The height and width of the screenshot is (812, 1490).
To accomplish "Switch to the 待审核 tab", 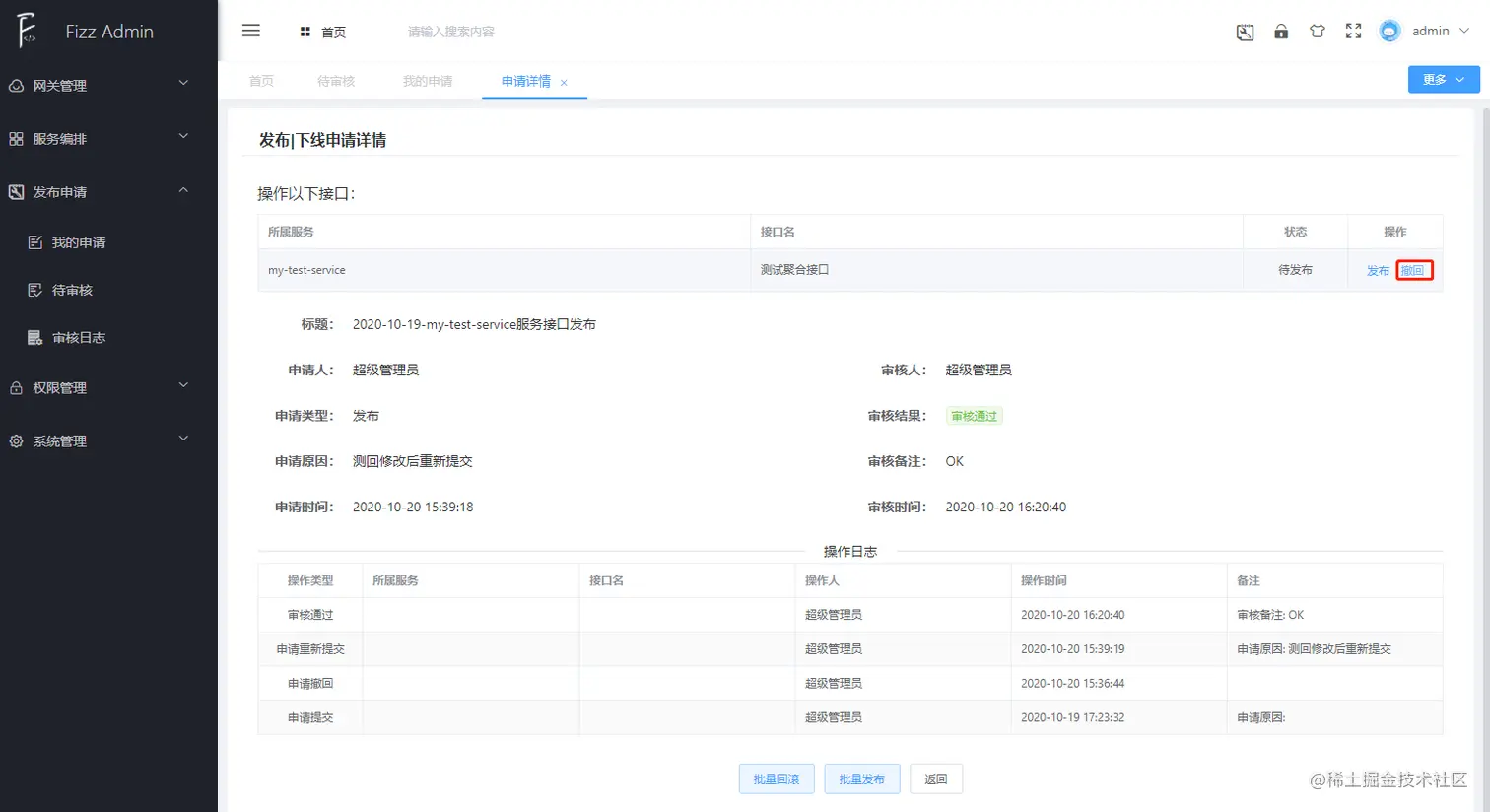I will (336, 81).
